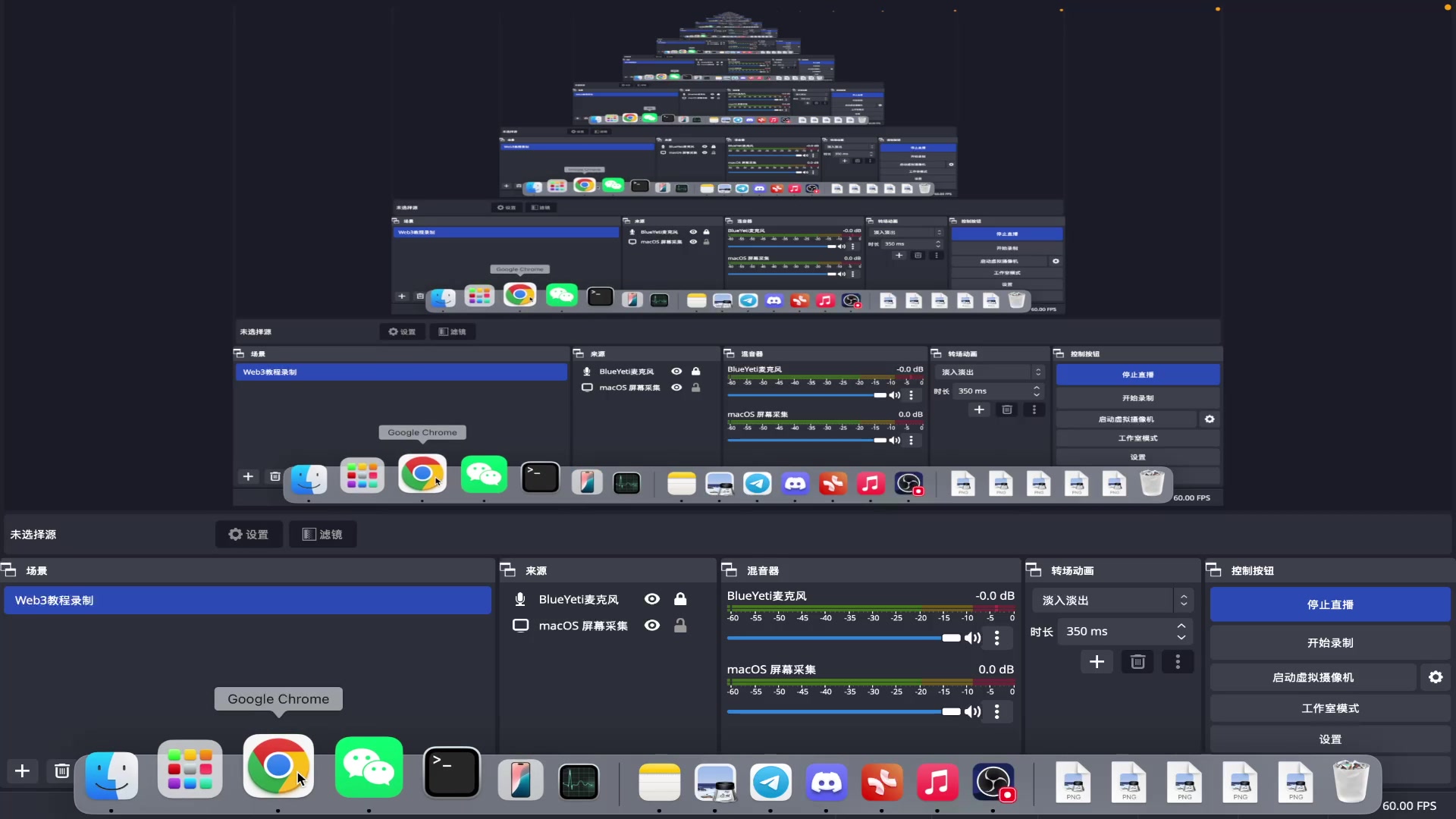Open Notes app in the dock

(660, 783)
